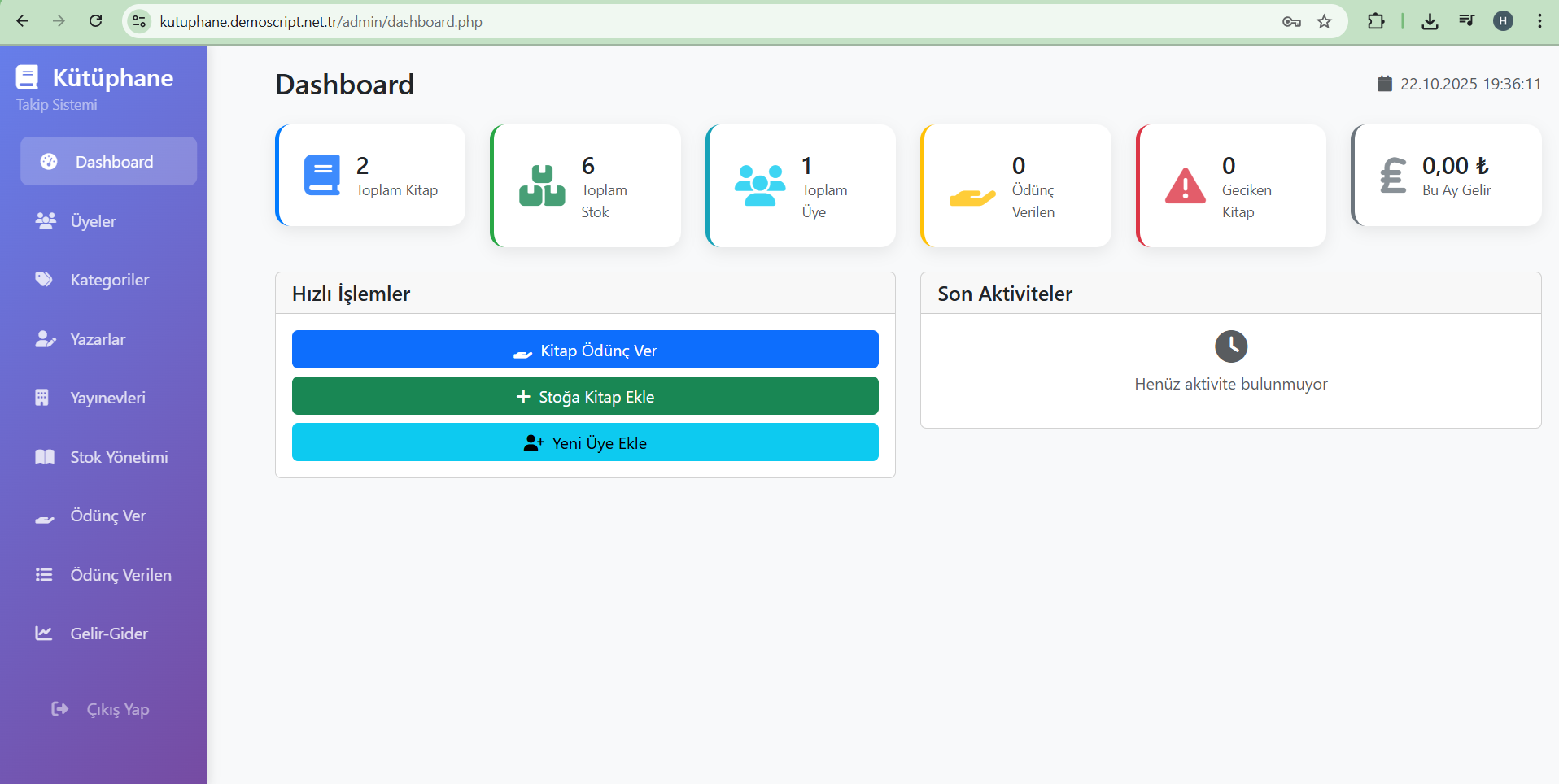Log out via Çıkış Yap link
This screenshot has width=1559, height=784.
[x=117, y=709]
